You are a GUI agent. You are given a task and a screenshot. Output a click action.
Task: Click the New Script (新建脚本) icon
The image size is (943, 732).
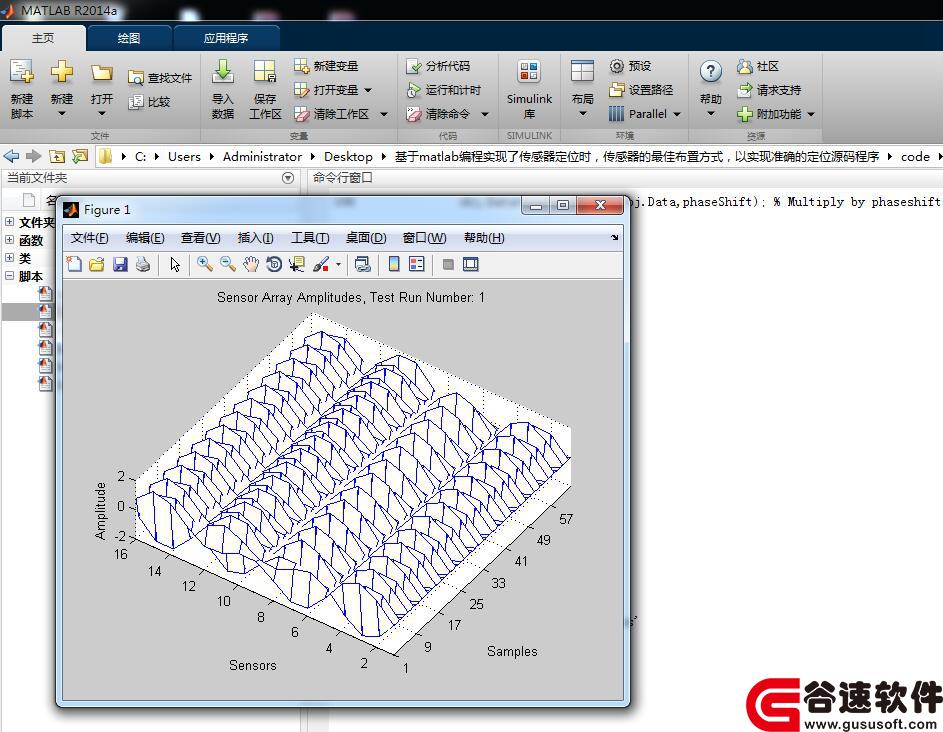[x=22, y=72]
